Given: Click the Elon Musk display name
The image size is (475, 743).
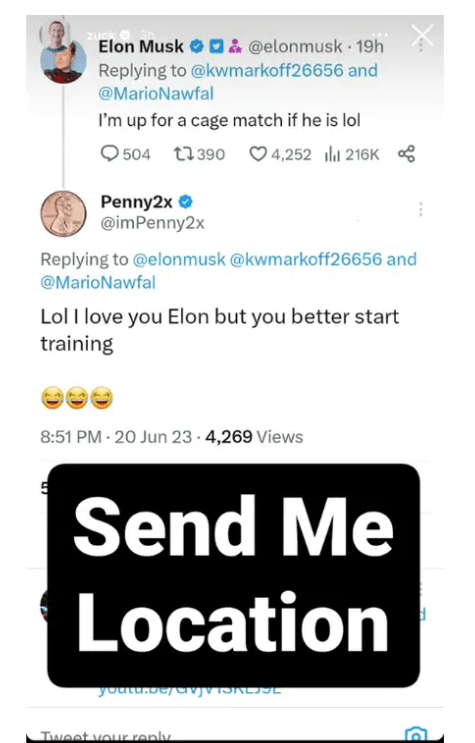Looking at the screenshot, I should [141, 46].
